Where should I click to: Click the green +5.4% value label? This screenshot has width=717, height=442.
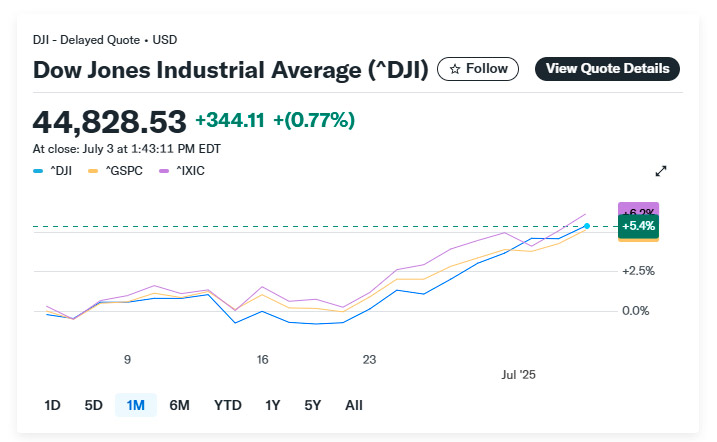(x=638, y=227)
